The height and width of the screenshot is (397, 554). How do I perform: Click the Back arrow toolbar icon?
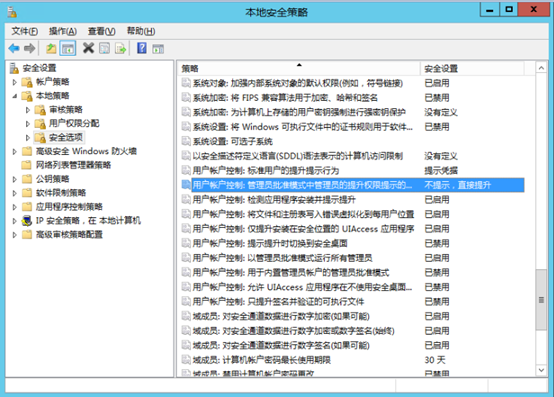click(x=14, y=48)
